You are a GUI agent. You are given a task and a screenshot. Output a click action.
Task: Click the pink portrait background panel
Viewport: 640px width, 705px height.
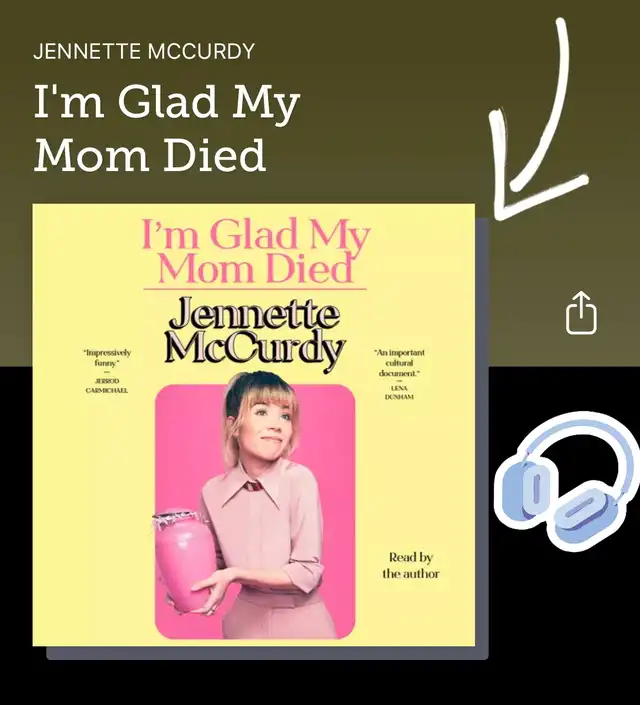(x=255, y=511)
